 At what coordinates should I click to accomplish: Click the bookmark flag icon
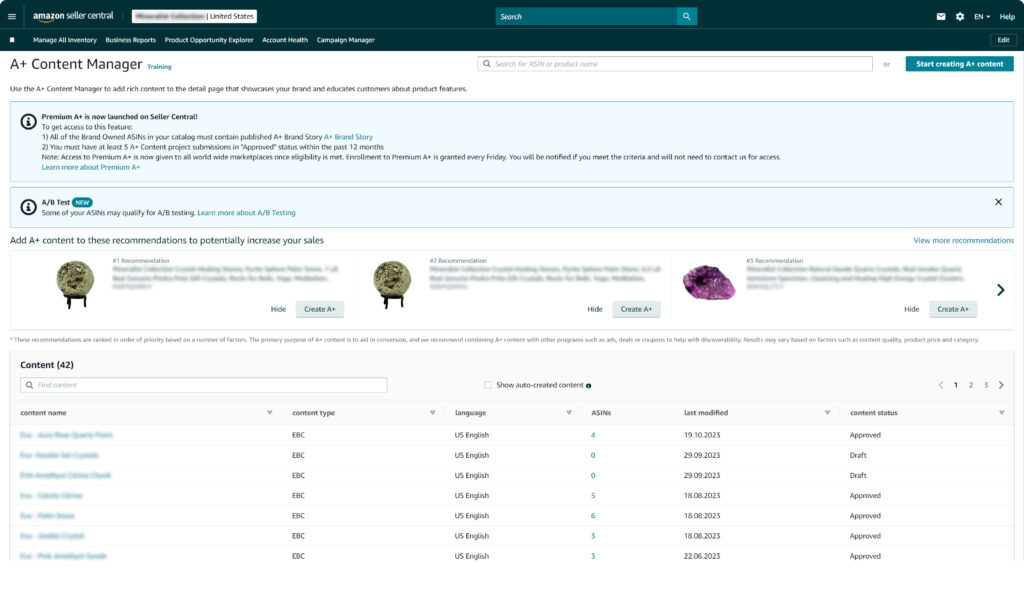point(12,40)
